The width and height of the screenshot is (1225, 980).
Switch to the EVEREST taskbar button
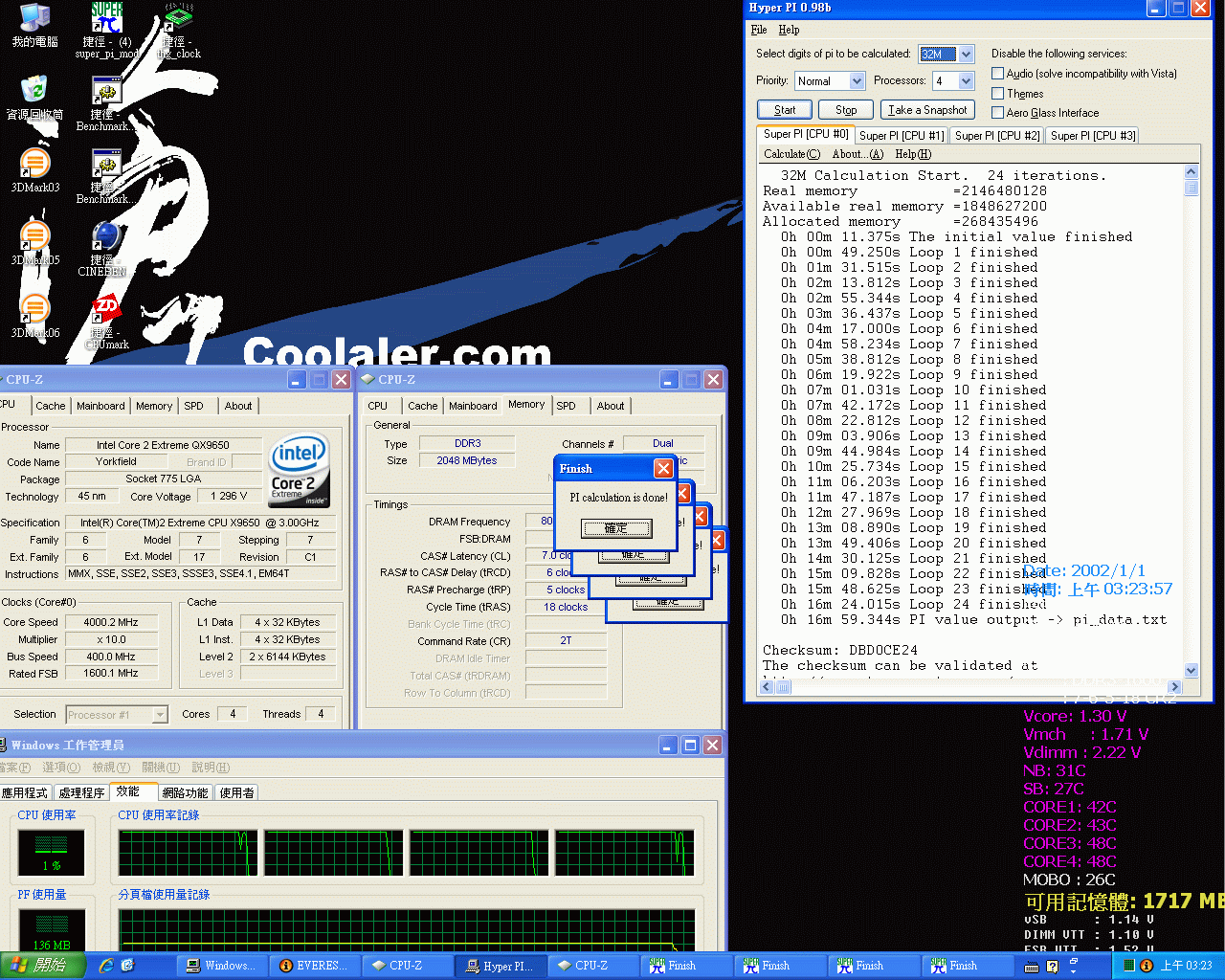315,966
